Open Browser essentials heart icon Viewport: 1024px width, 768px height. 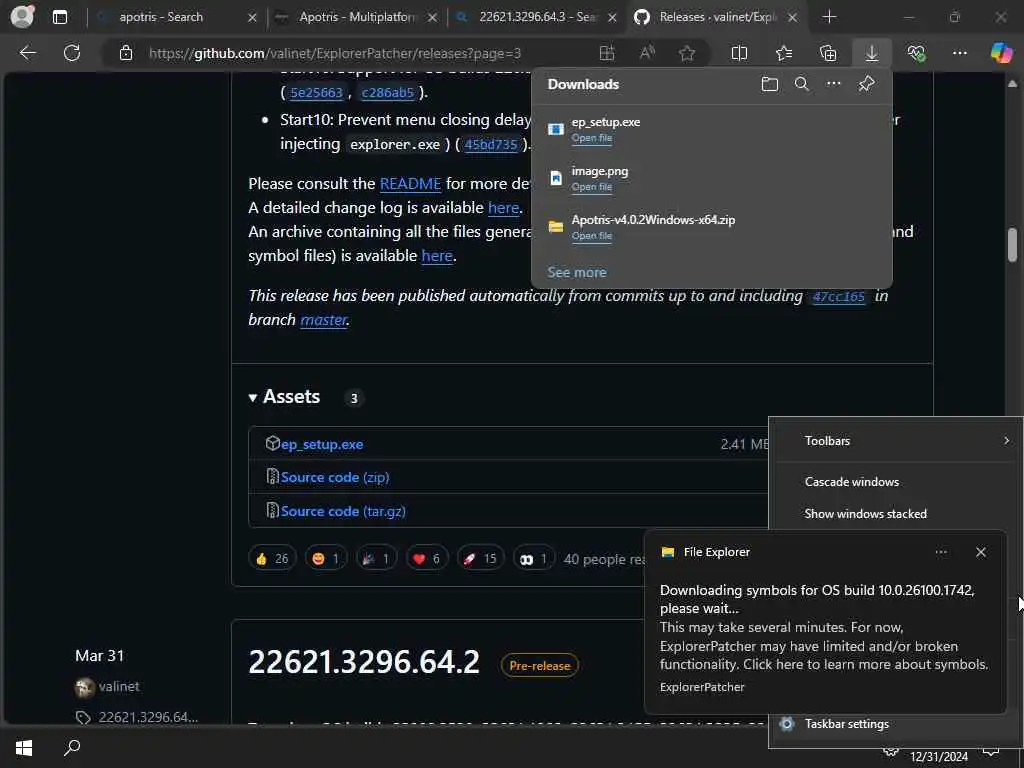pos(916,53)
